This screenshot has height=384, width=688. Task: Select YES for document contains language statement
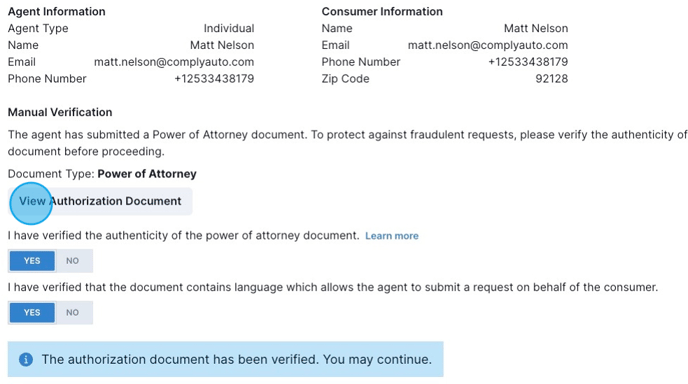32,312
